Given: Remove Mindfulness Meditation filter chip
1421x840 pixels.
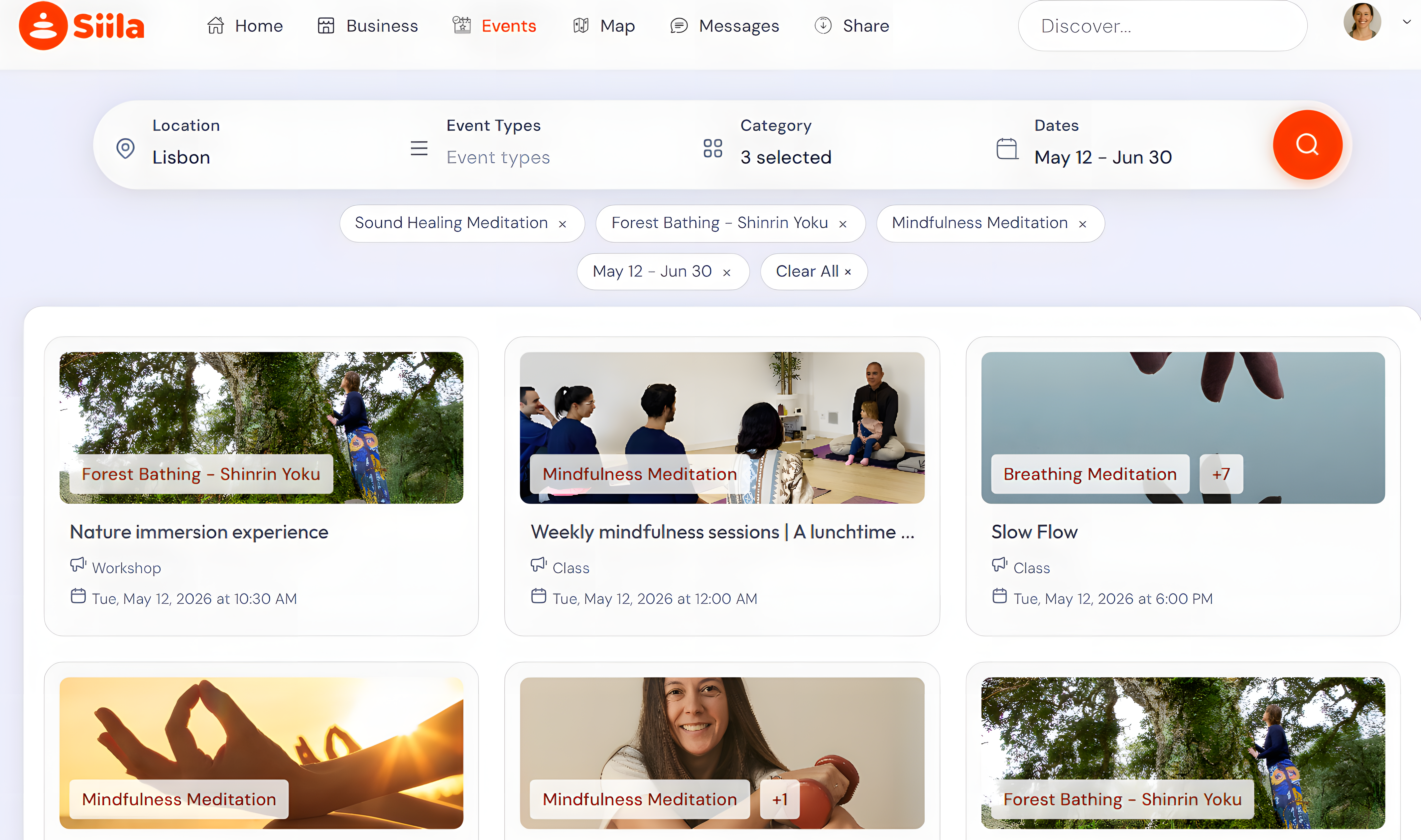Looking at the screenshot, I should [1082, 224].
